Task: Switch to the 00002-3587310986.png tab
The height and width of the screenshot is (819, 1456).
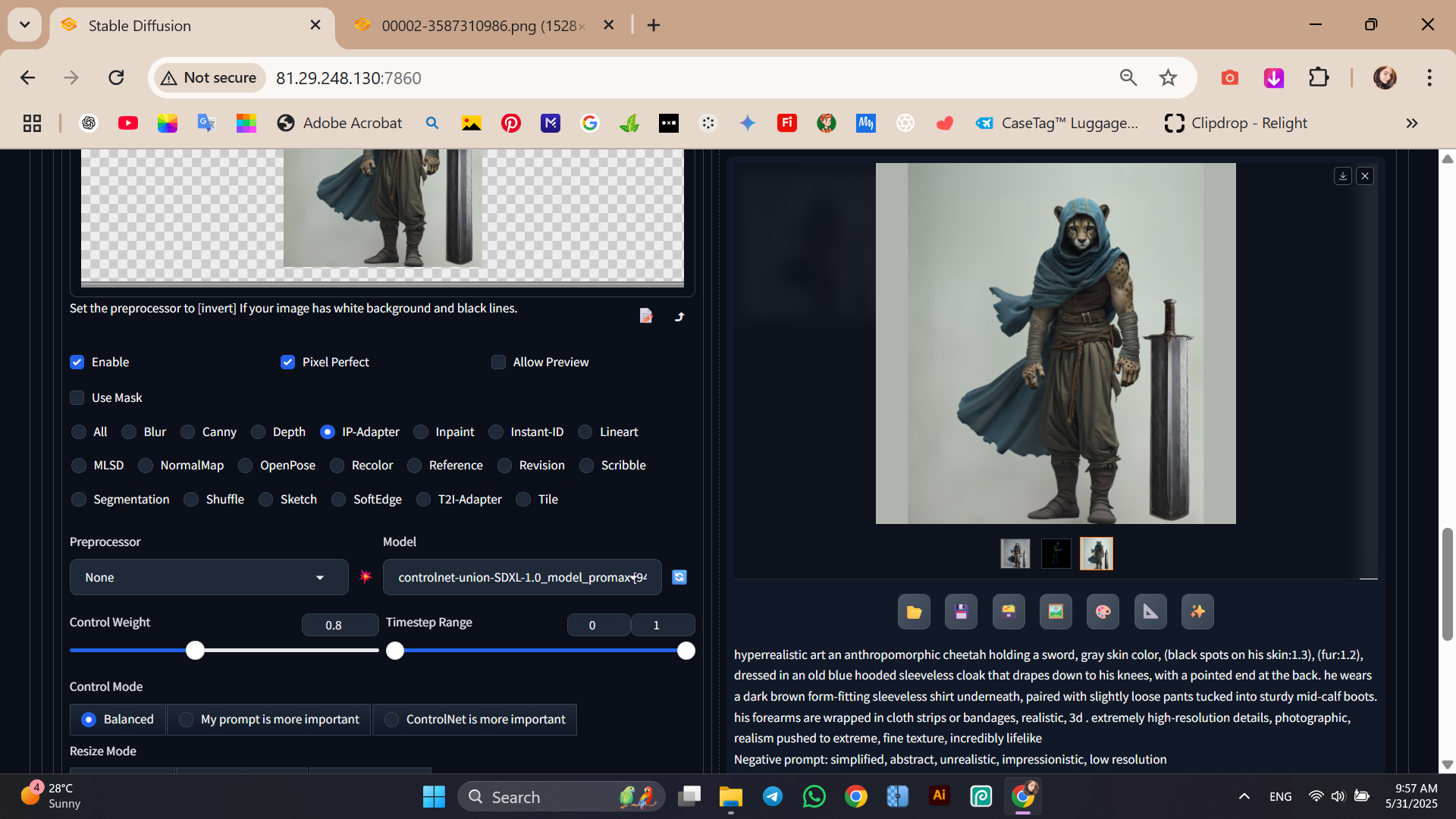Action: 482,26
